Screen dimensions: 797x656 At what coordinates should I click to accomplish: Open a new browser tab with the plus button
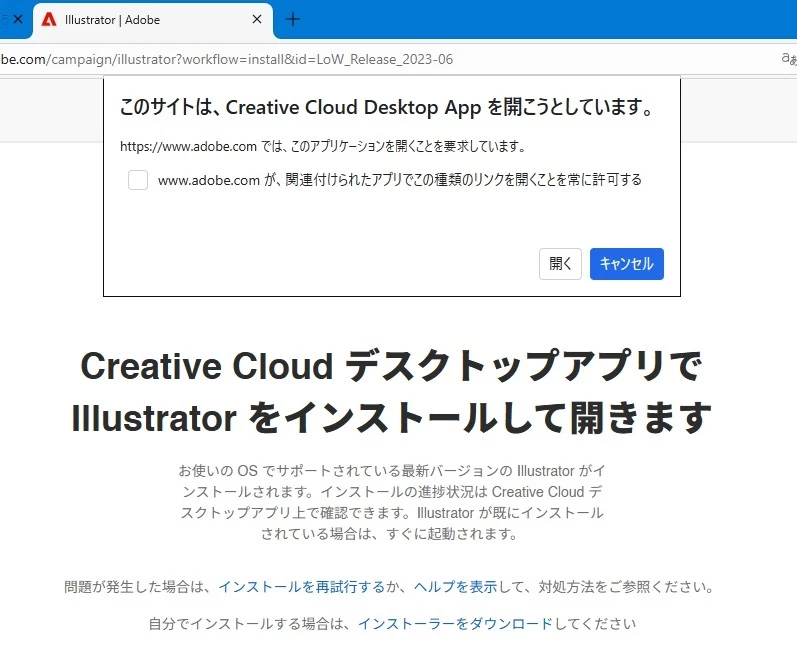pos(293,19)
